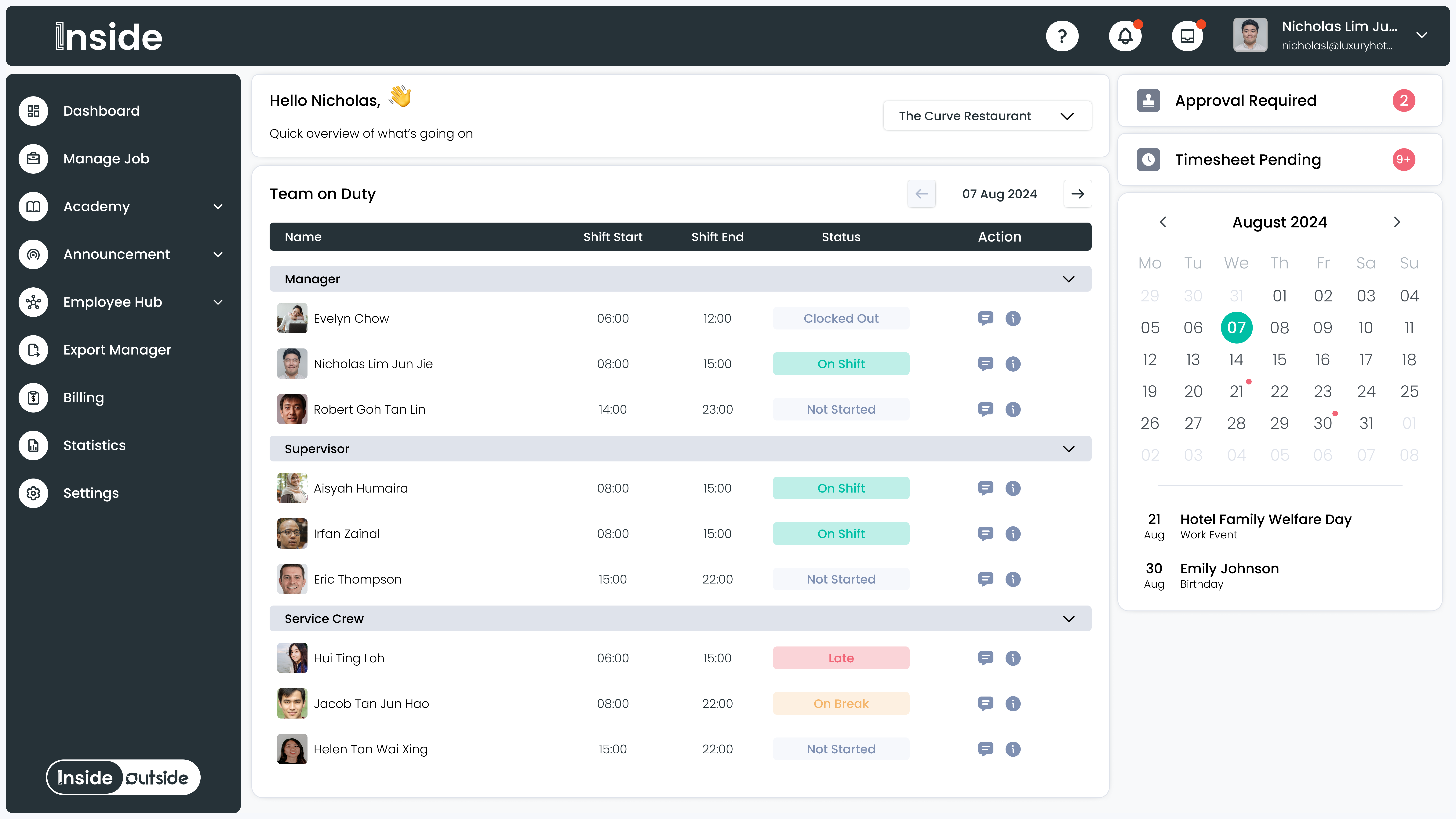Switch to Outside mode toggle
Viewport: 1456px width, 819px height.
[x=157, y=778]
